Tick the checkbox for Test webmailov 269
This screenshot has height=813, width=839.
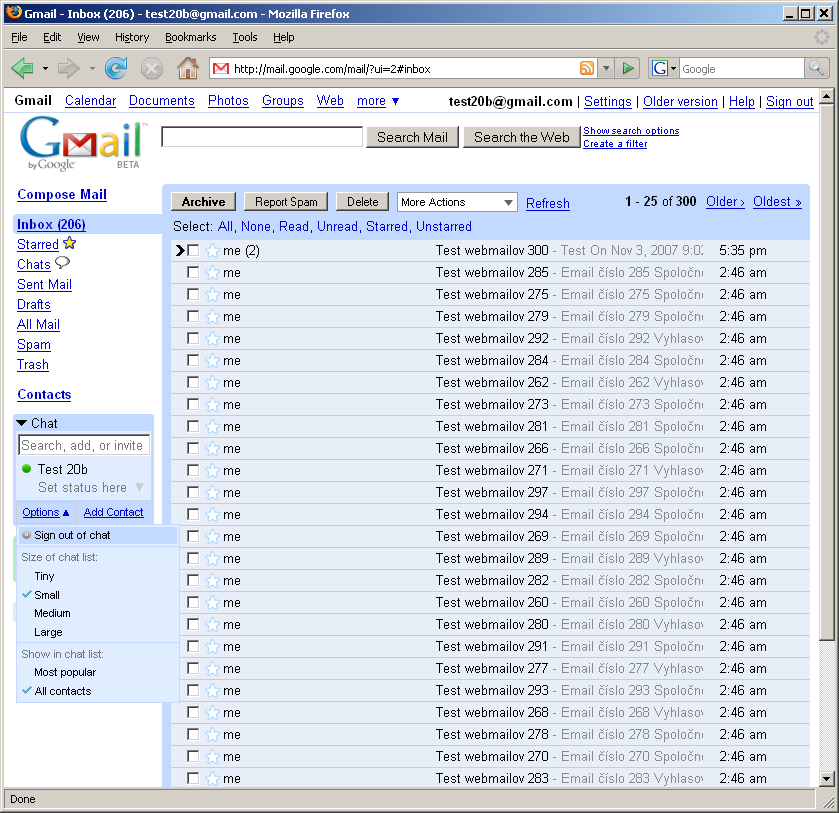click(x=193, y=536)
